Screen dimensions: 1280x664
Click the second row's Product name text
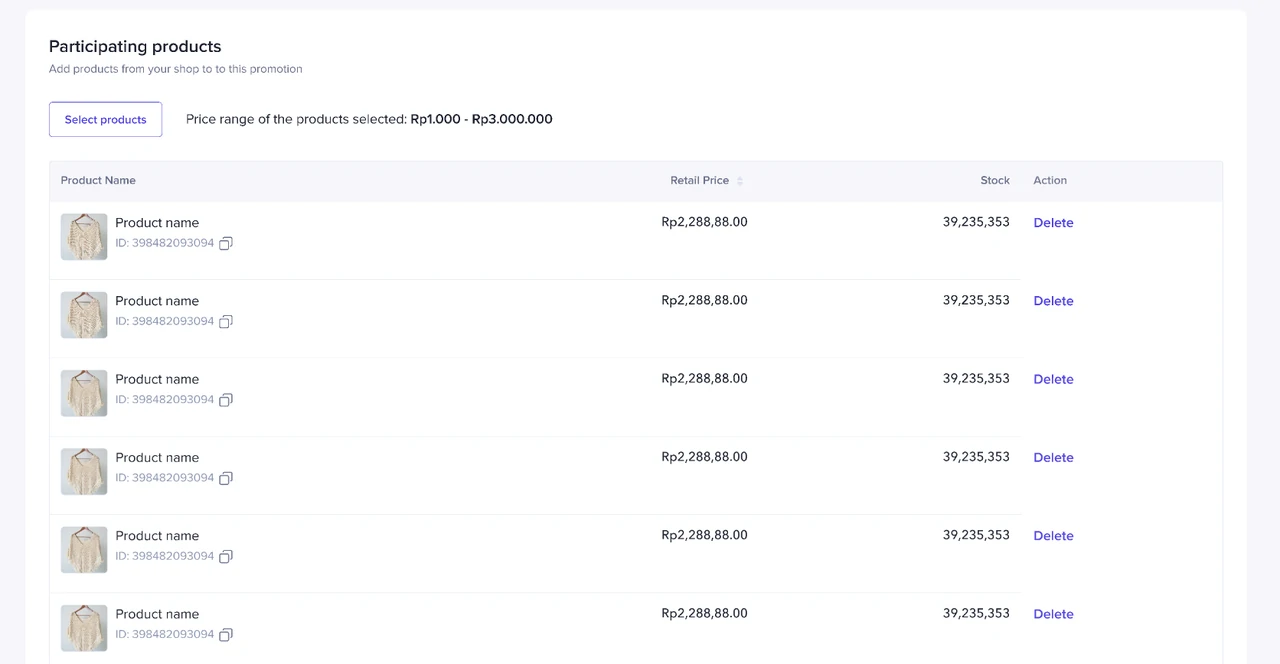pyautogui.click(x=157, y=301)
